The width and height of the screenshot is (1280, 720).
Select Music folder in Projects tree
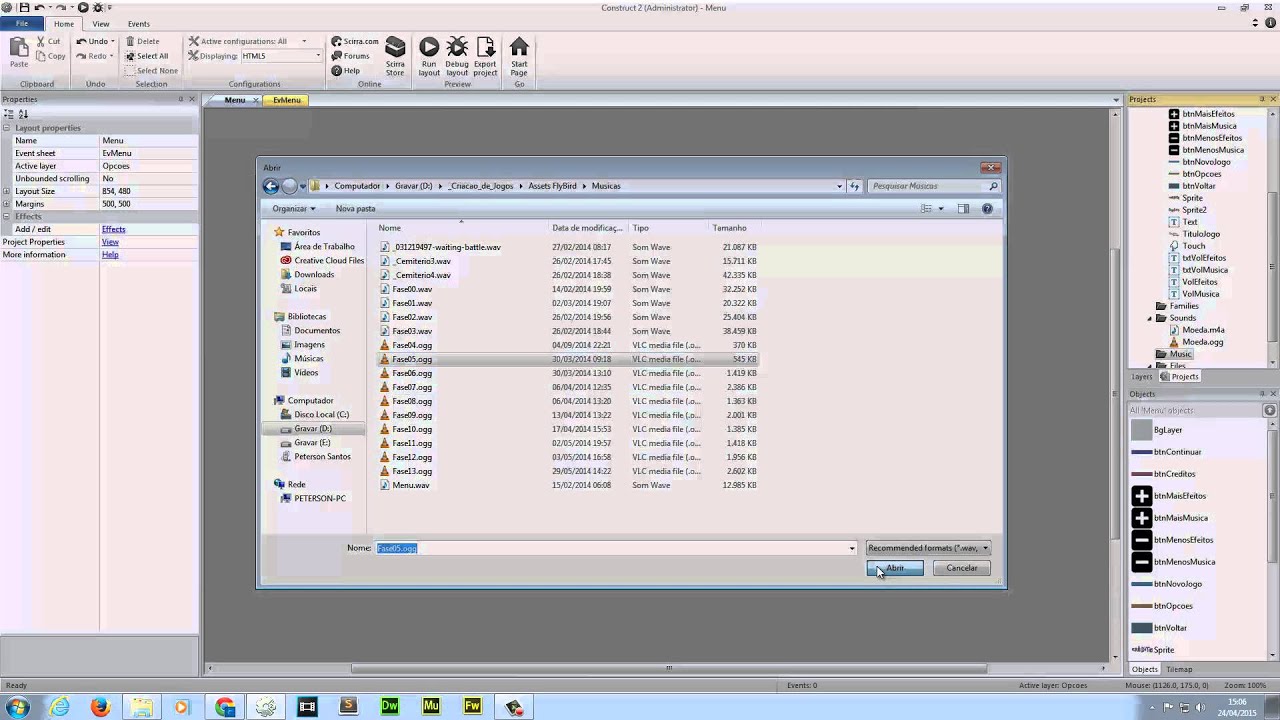(1181, 354)
